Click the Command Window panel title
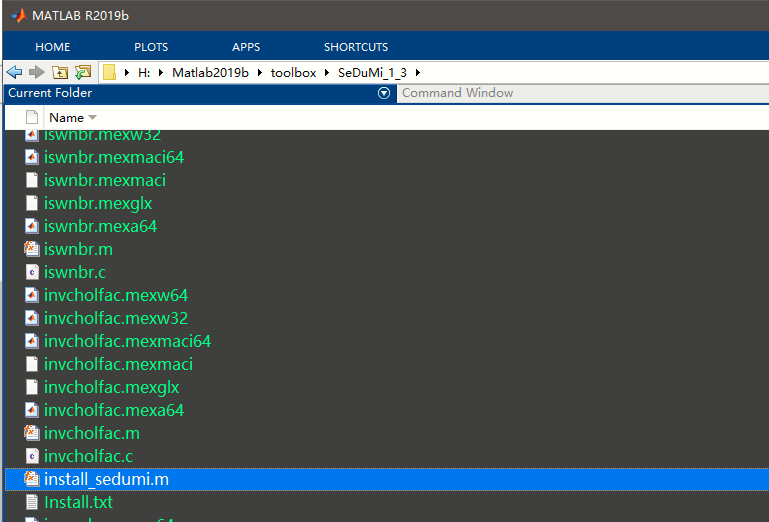769x522 pixels. pyautogui.click(x=458, y=93)
